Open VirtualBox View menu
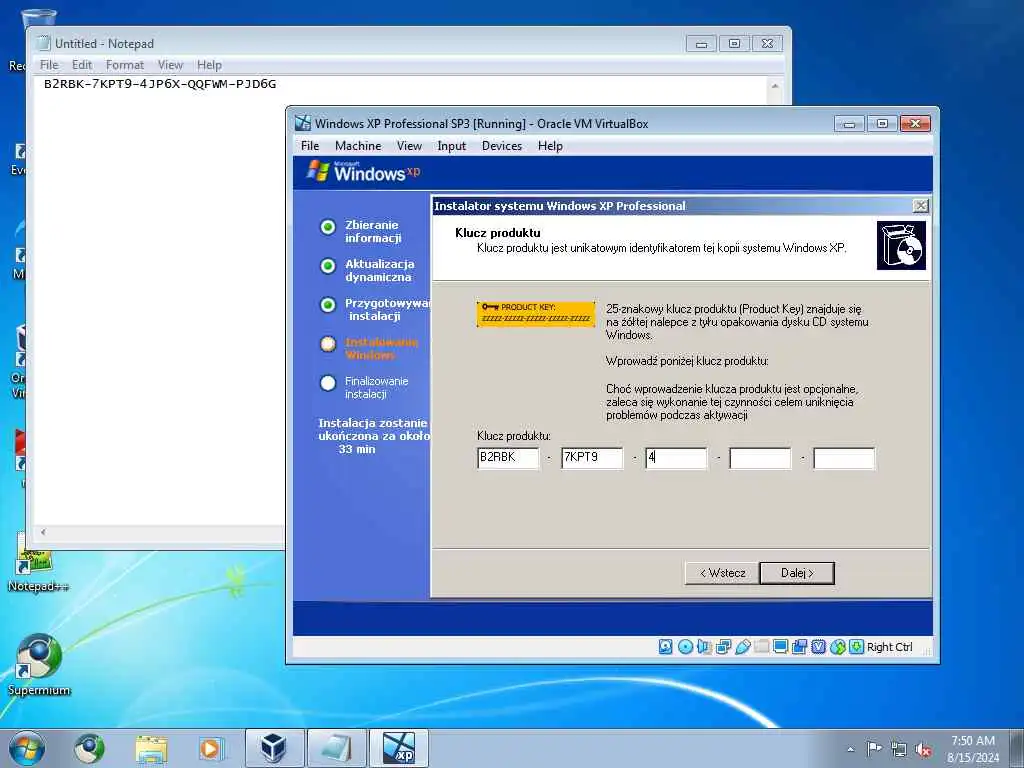The height and width of the screenshot is (768, 1024). (x=409, y=146)
